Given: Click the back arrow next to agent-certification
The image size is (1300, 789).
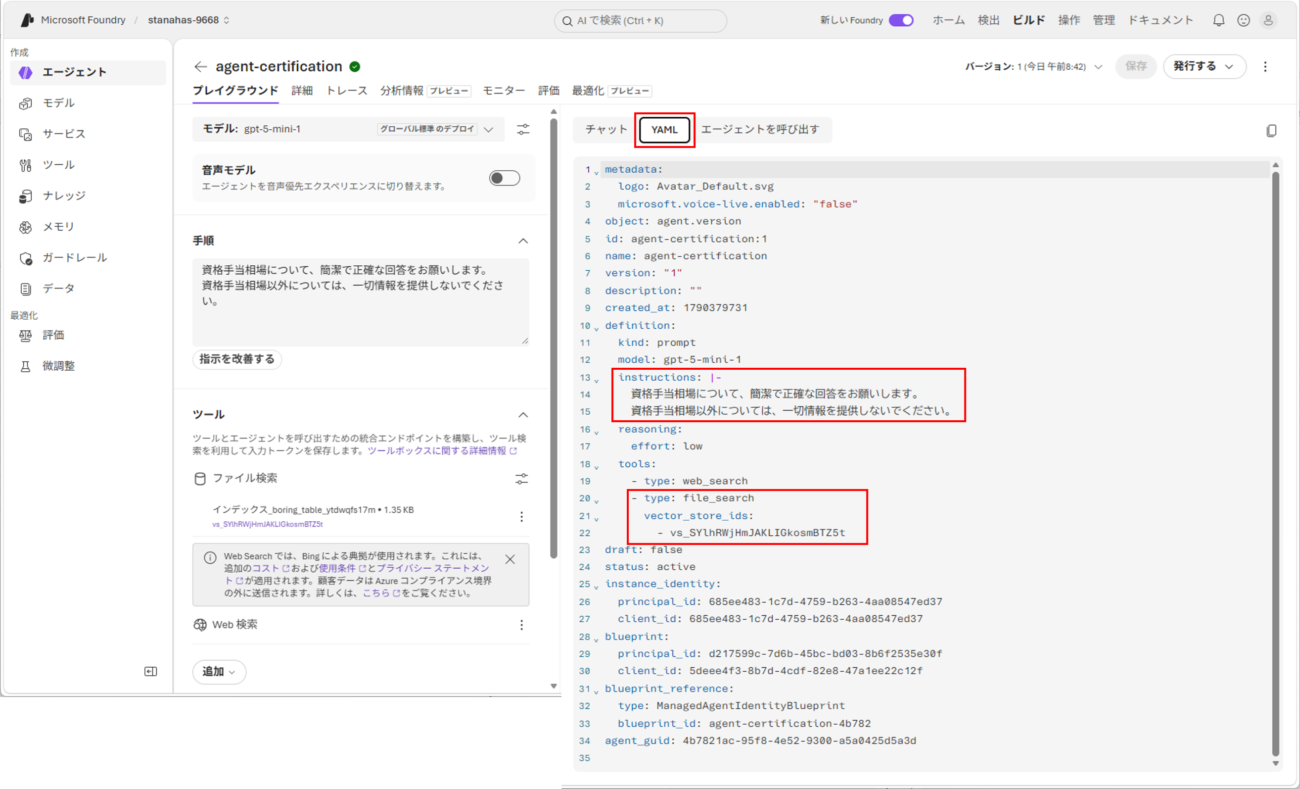Looking at the screenshot, I should point(201,67).
